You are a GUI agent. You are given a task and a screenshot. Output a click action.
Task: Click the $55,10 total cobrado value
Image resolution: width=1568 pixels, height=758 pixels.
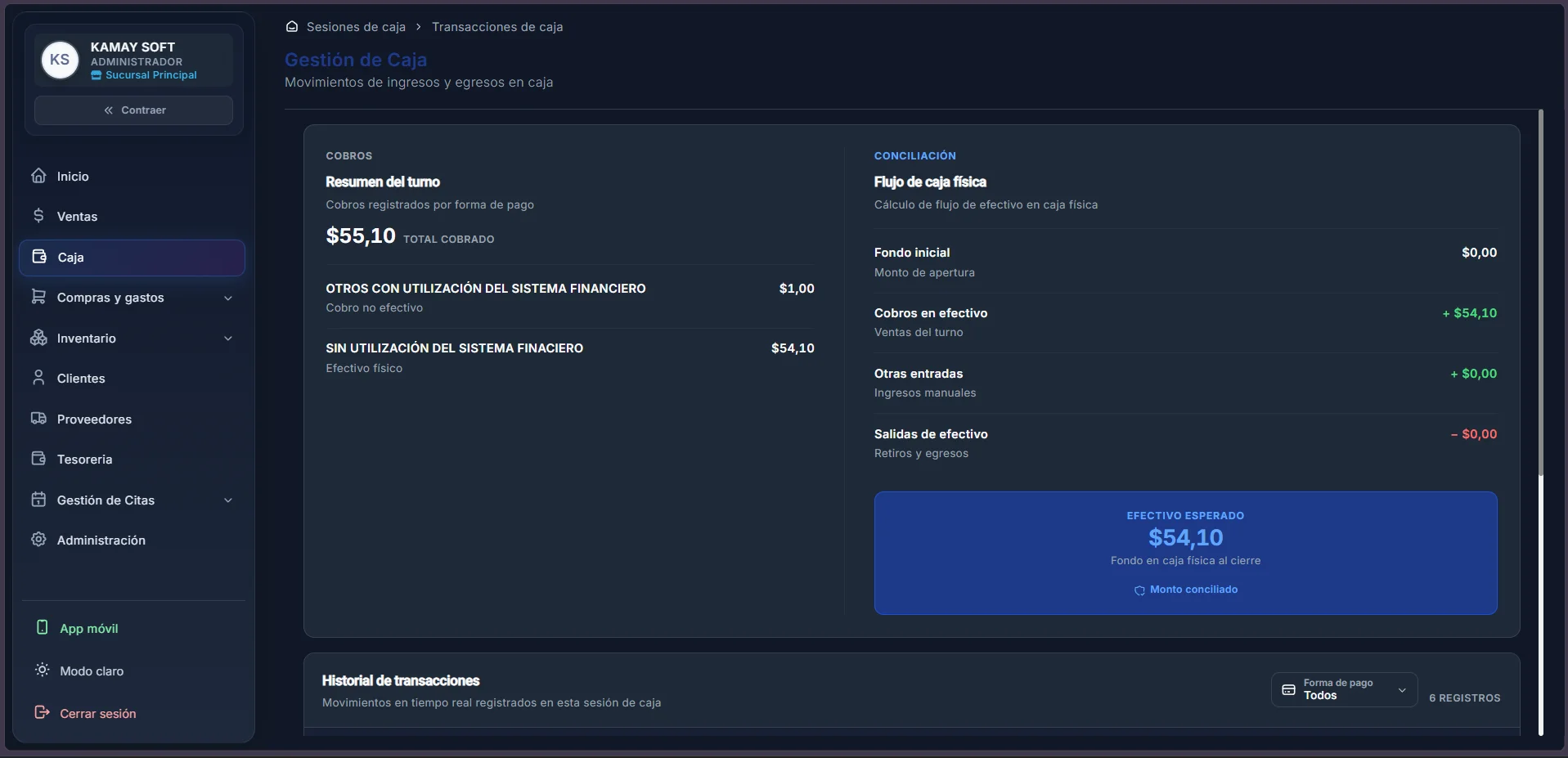click(361, 235)
